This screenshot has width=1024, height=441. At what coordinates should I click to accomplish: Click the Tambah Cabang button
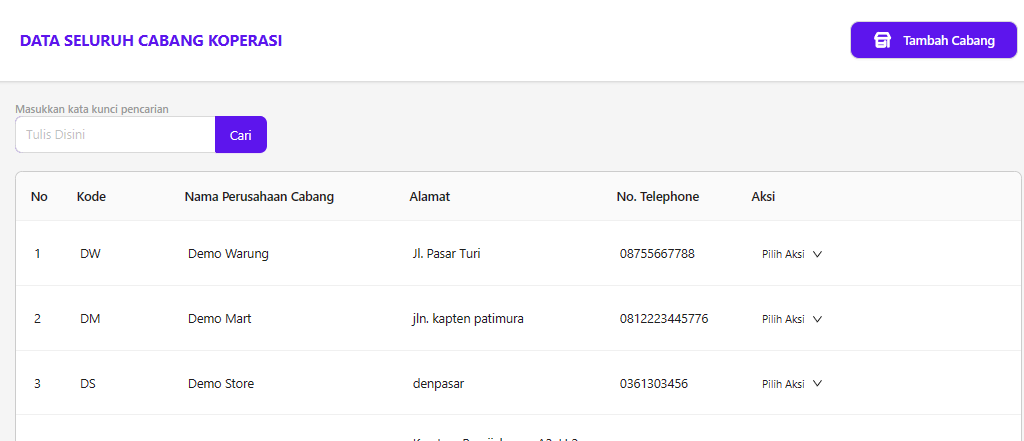(933, 41)
